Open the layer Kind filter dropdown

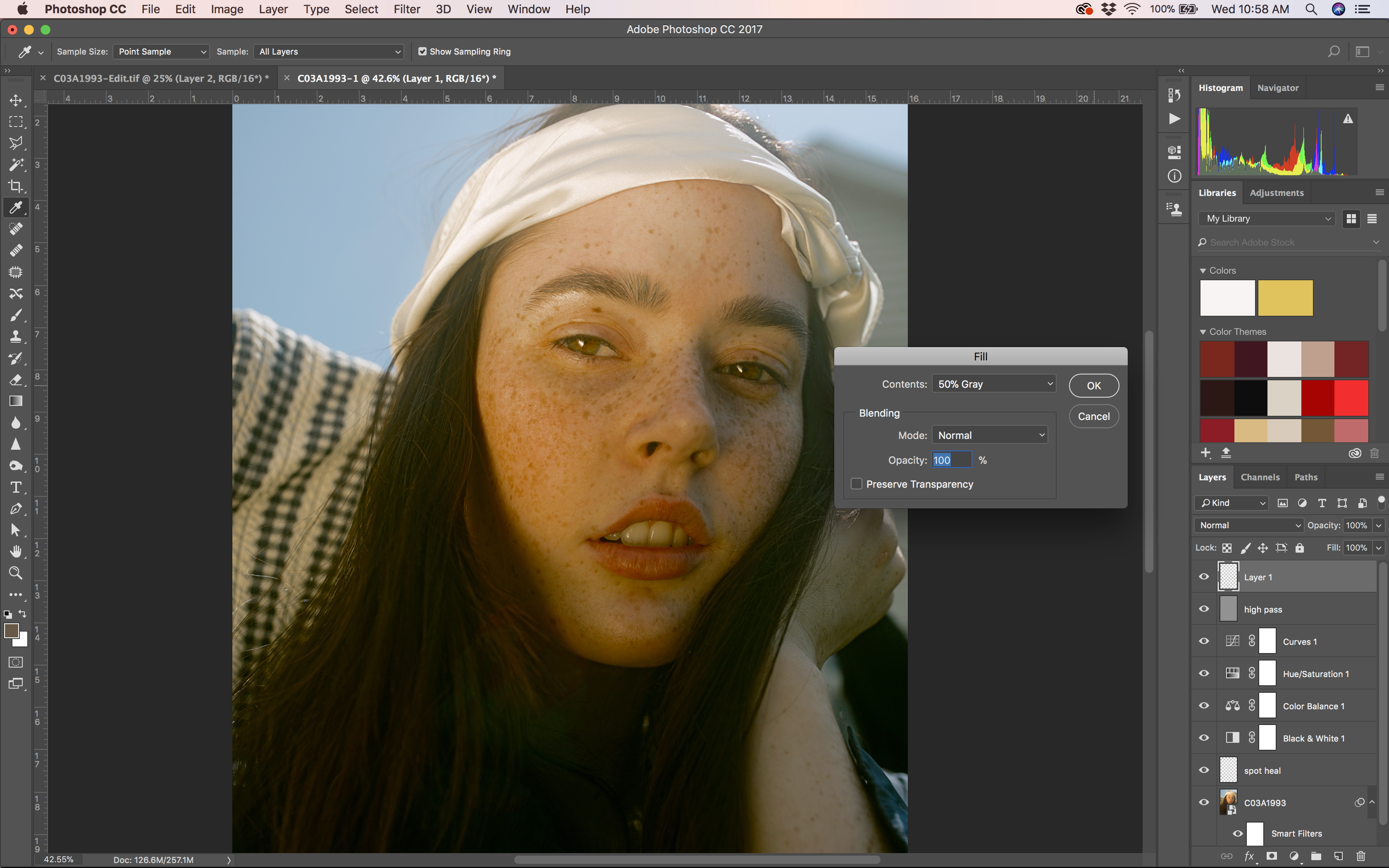coord(1232,503)
